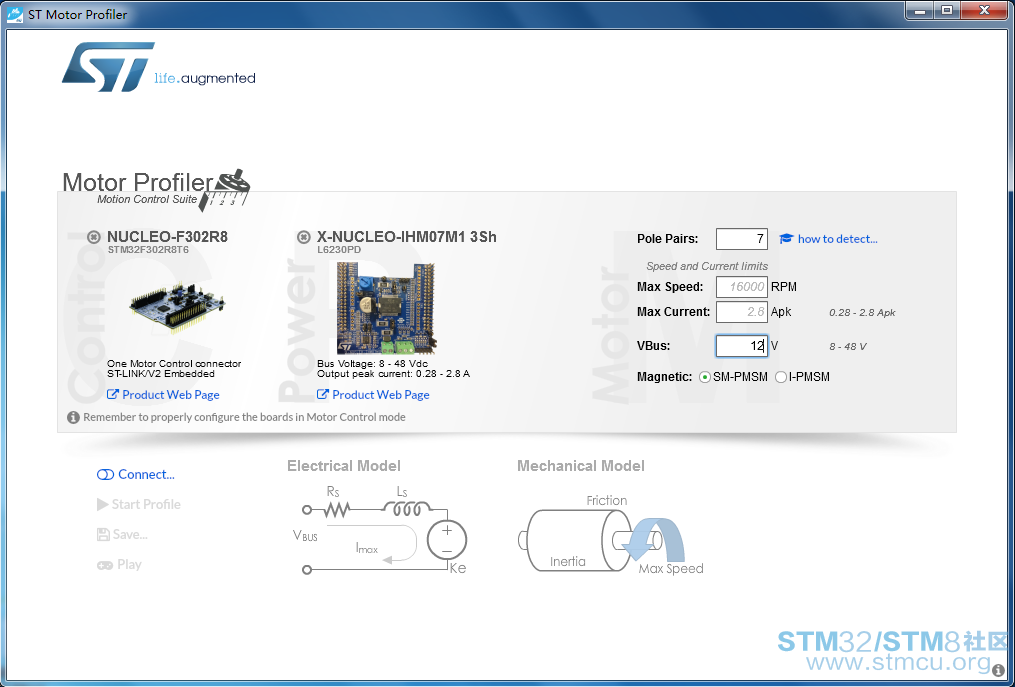Click Connect... to link the board
This screenshot has height=687, width=1015.
tap(146, 475)
